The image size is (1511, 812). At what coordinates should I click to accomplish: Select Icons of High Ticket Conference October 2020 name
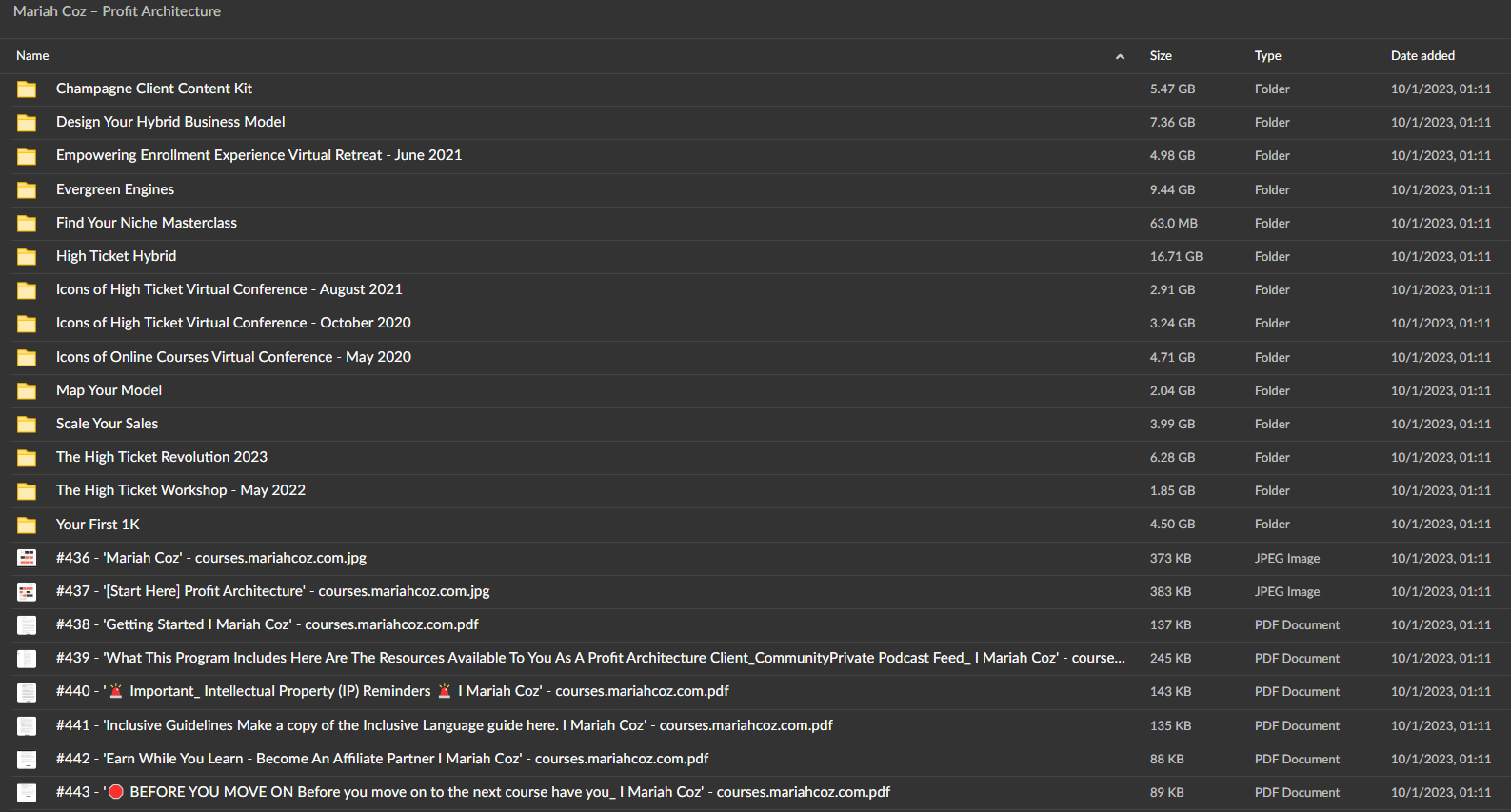(x=233, y=323)
